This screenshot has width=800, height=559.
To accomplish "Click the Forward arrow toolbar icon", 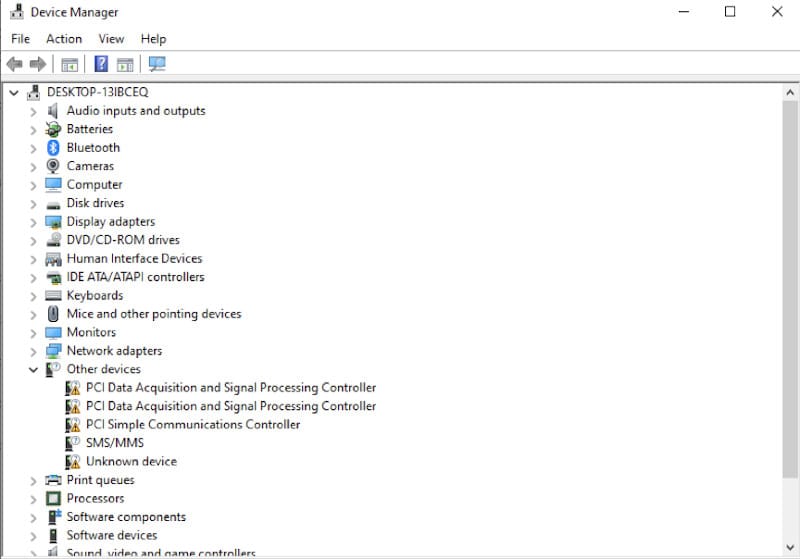I will click(x=38, y=64).
